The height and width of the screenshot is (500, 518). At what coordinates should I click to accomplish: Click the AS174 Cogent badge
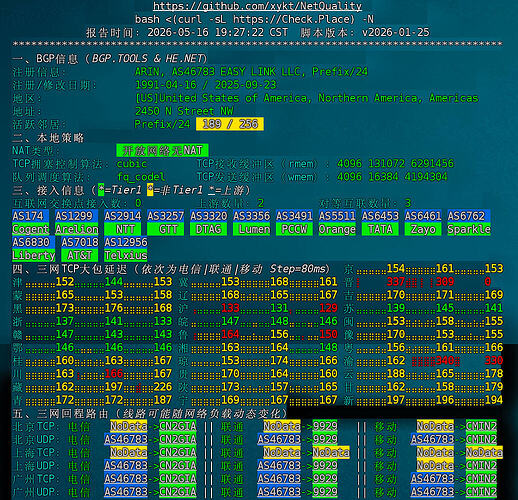(30, 223)
